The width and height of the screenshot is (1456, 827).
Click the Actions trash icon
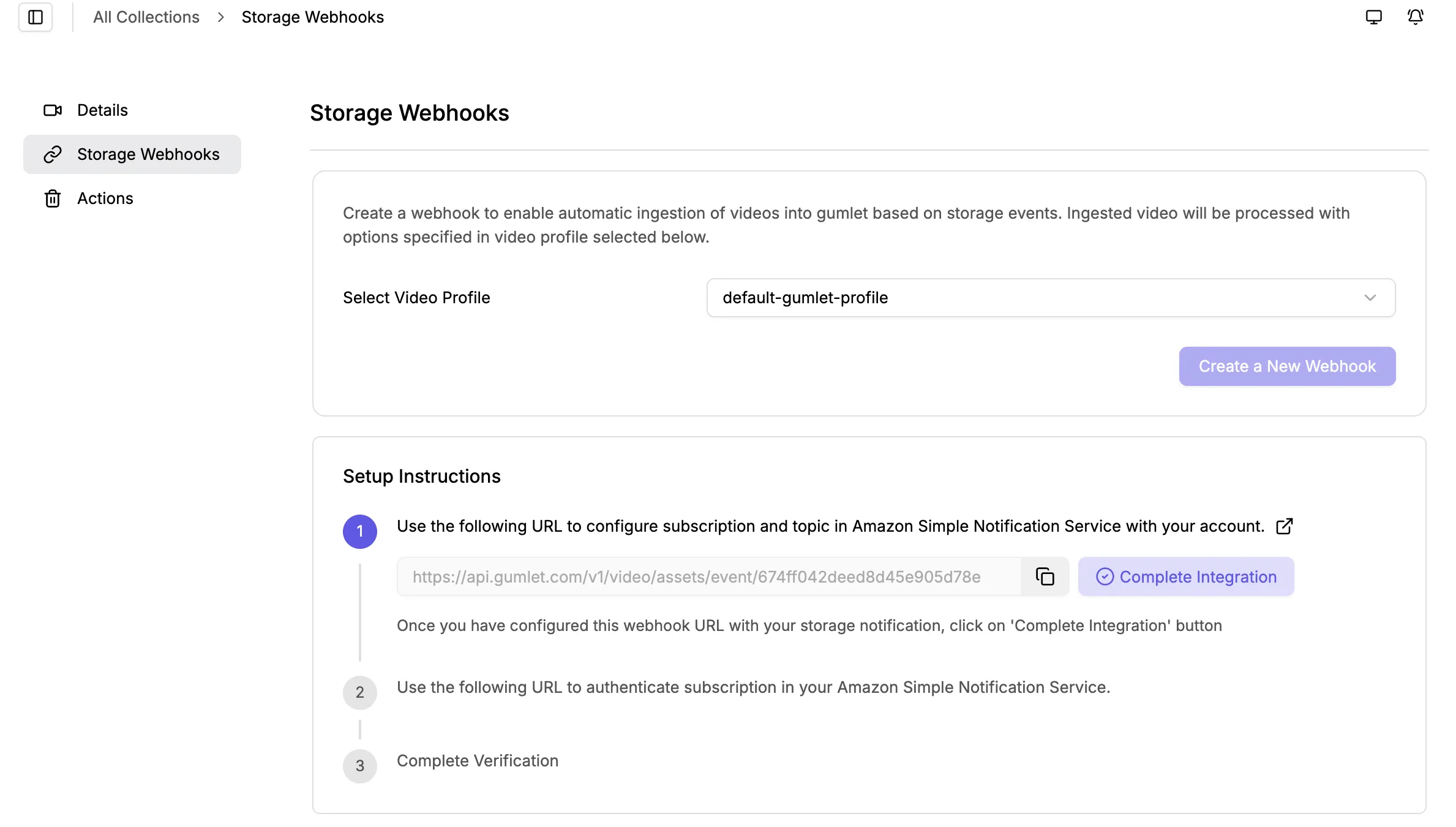coord(53,198)
